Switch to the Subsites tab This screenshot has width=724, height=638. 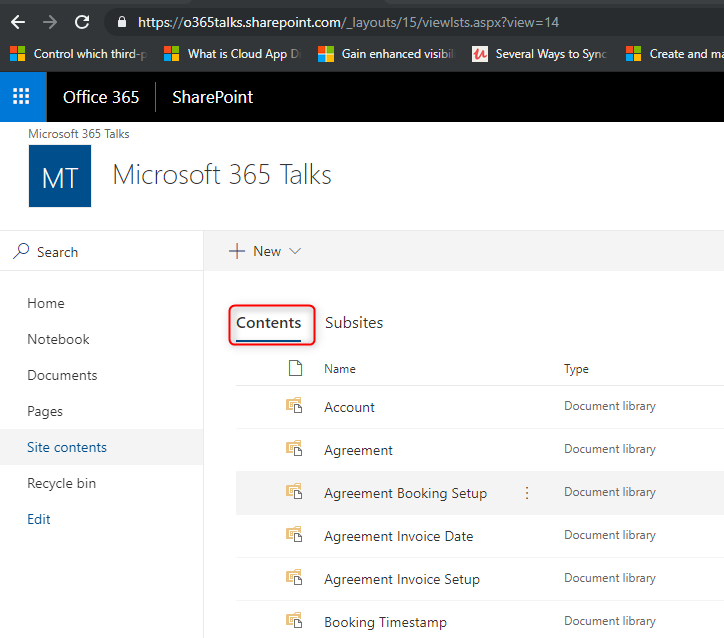354,323
